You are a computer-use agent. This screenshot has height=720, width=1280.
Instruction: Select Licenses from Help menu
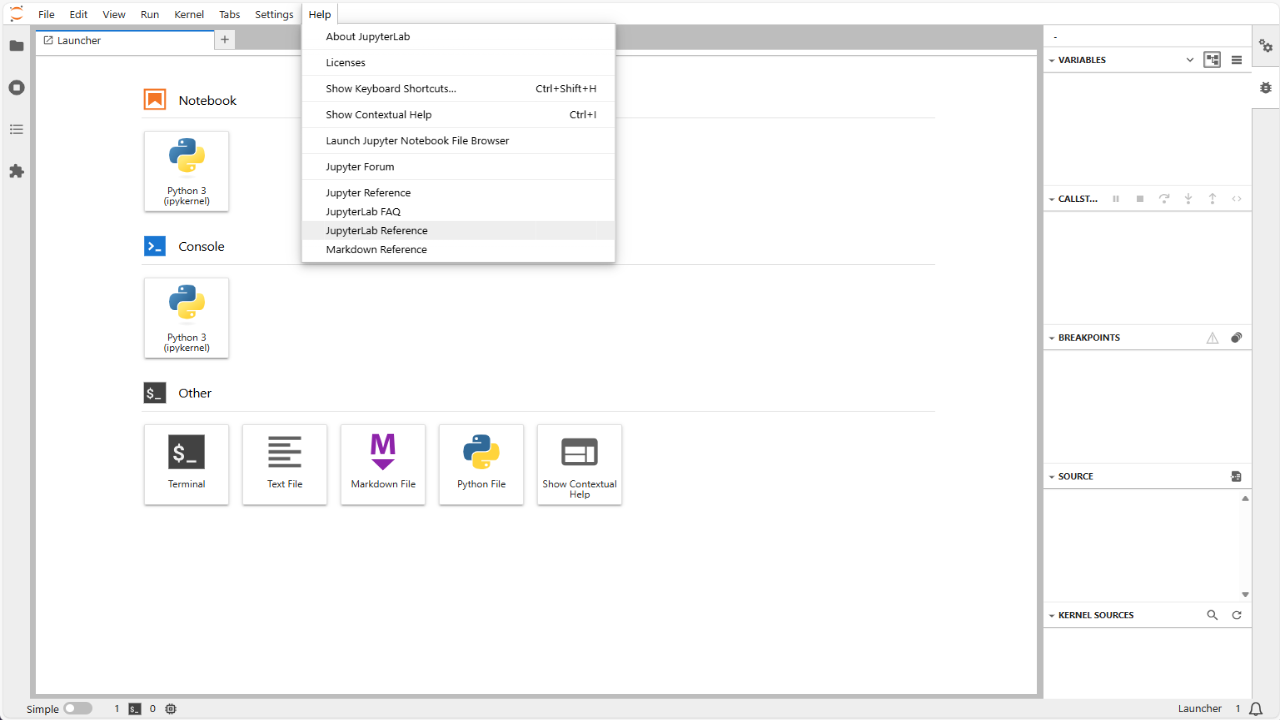click(x=458, y=63)
